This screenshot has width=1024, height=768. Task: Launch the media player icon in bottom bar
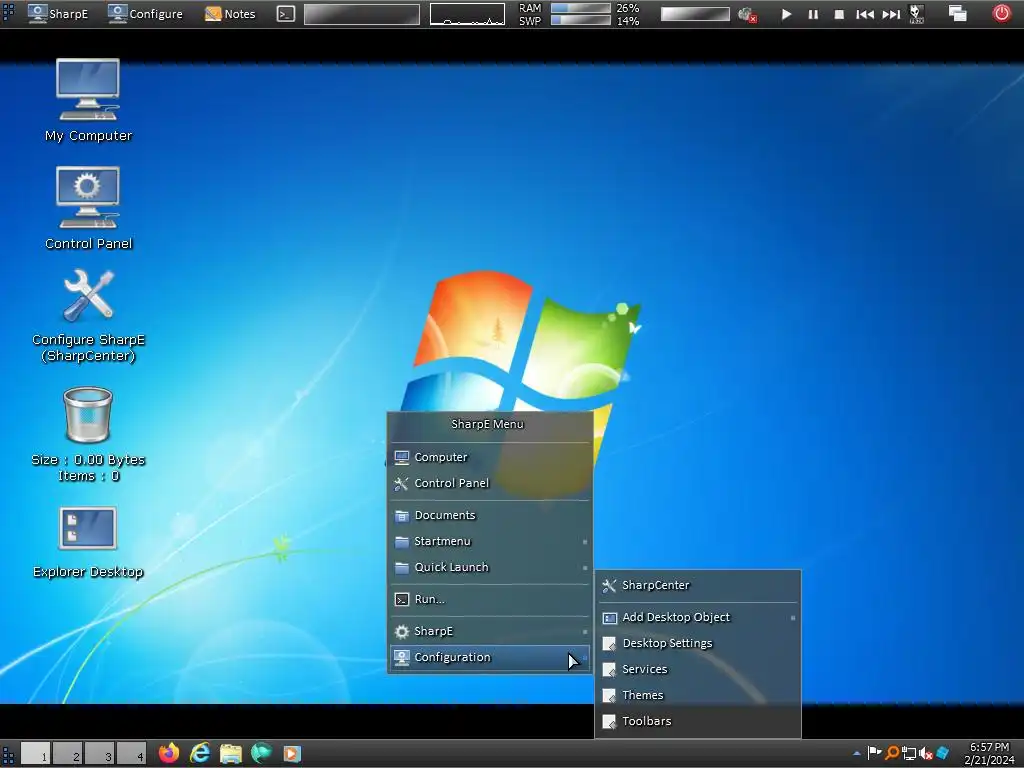(x=292, y=754)
